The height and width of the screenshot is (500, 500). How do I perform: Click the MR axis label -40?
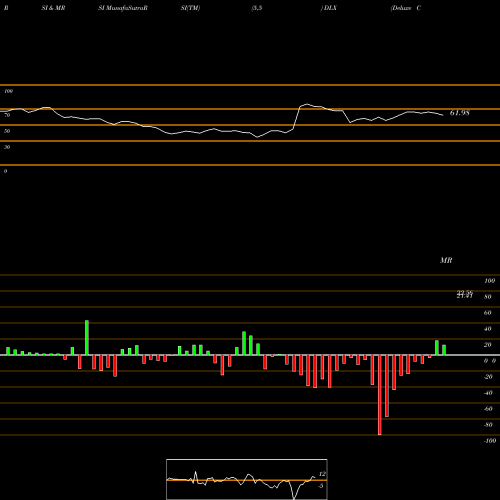488,393
